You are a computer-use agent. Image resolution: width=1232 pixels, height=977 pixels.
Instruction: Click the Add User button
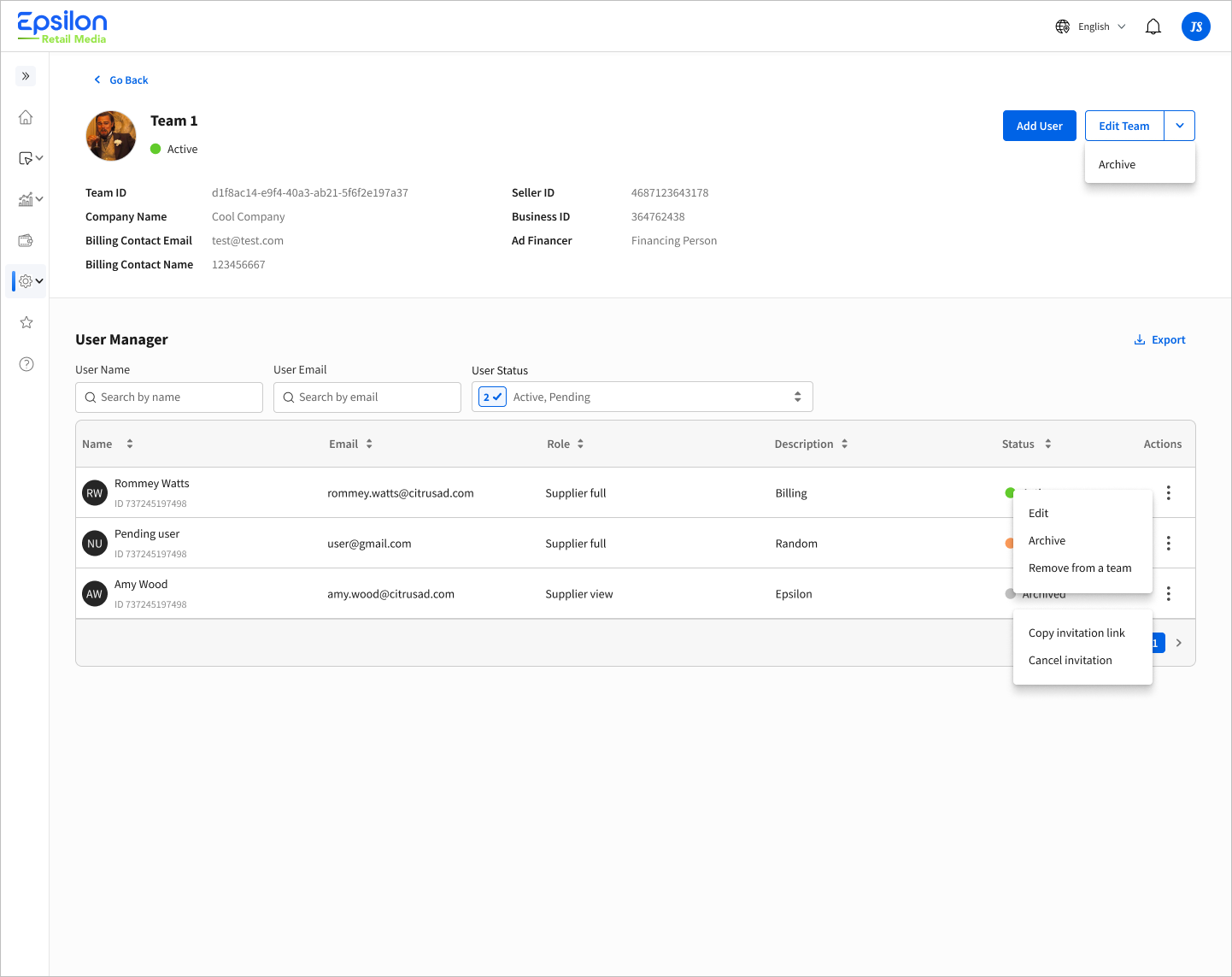pos(1039,126)
